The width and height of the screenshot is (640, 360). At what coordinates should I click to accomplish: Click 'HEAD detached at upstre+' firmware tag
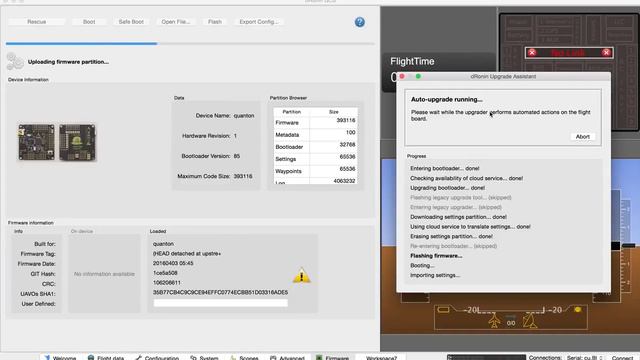point(187,253)
